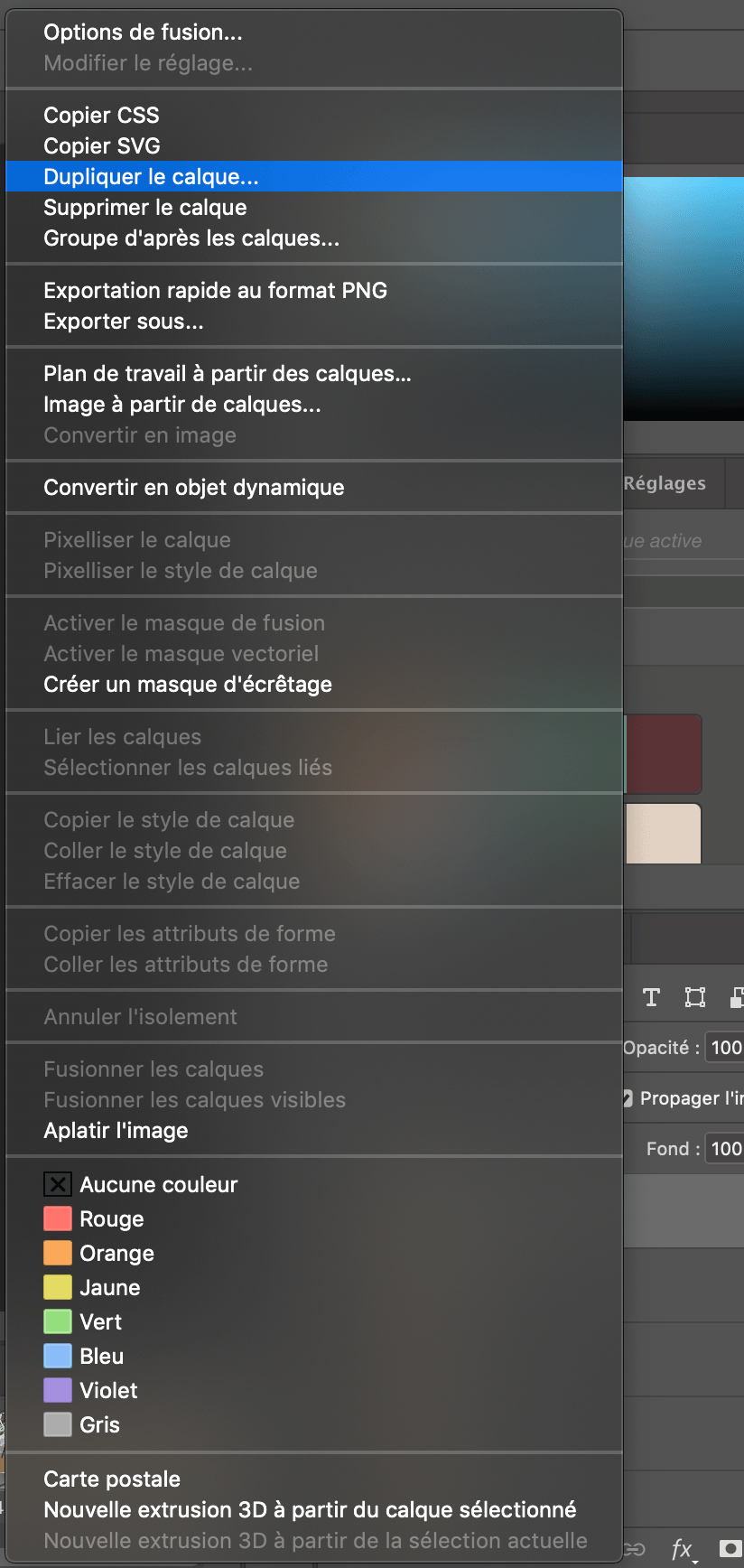Click the shape layer filter icon
Viewport: 744px width, 1568px height.
coord(694,997)
